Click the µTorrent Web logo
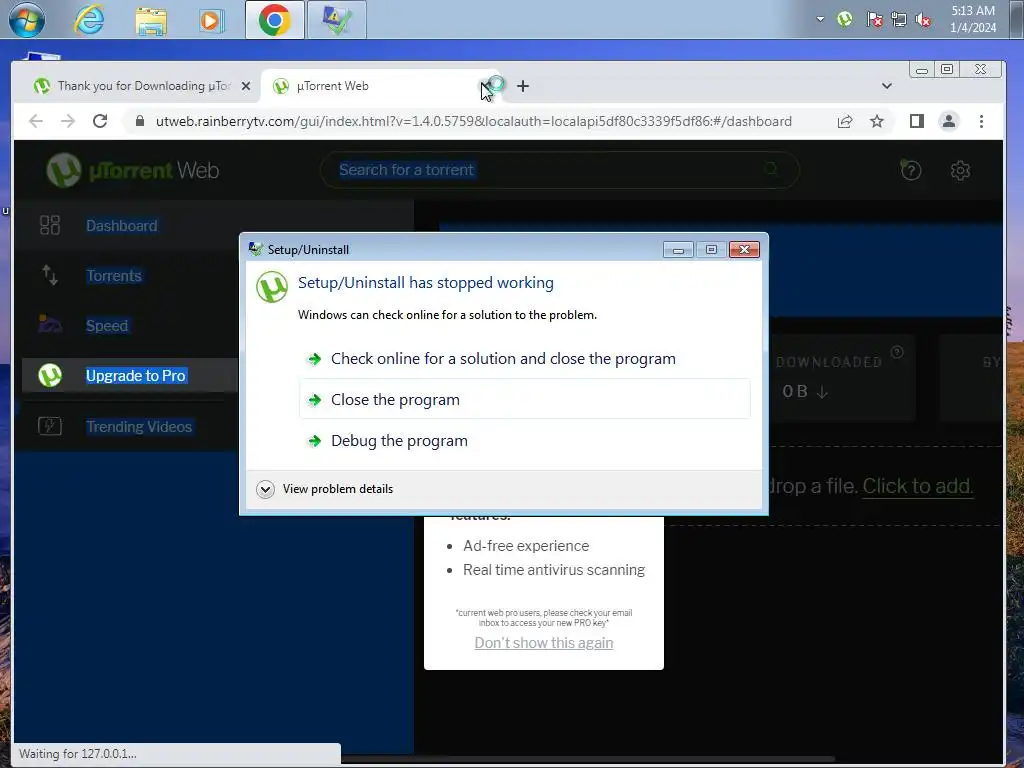Viewport: 1024px width, 768px height. click(x=133, y=170)
